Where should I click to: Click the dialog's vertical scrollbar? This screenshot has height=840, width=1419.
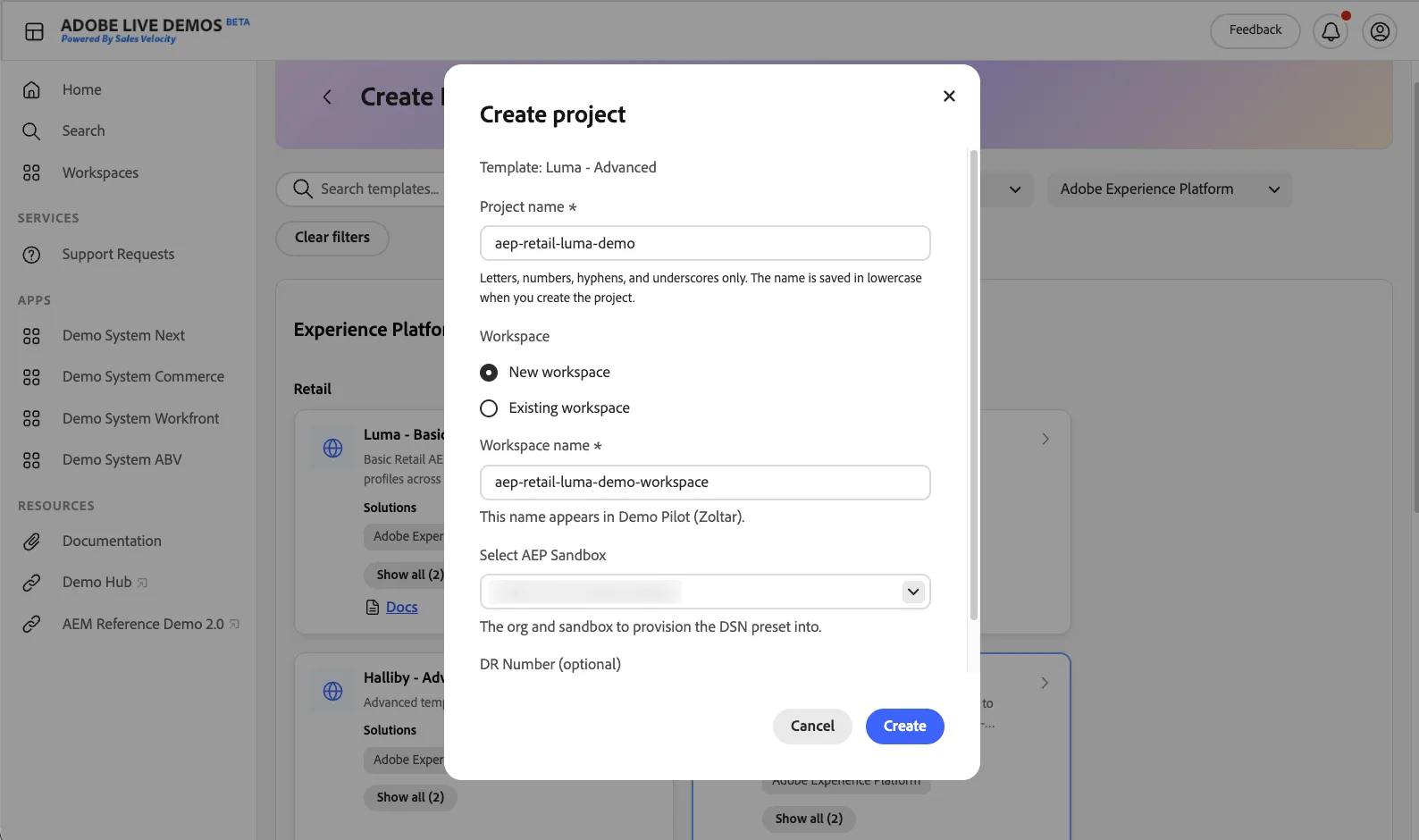(973, 385)
